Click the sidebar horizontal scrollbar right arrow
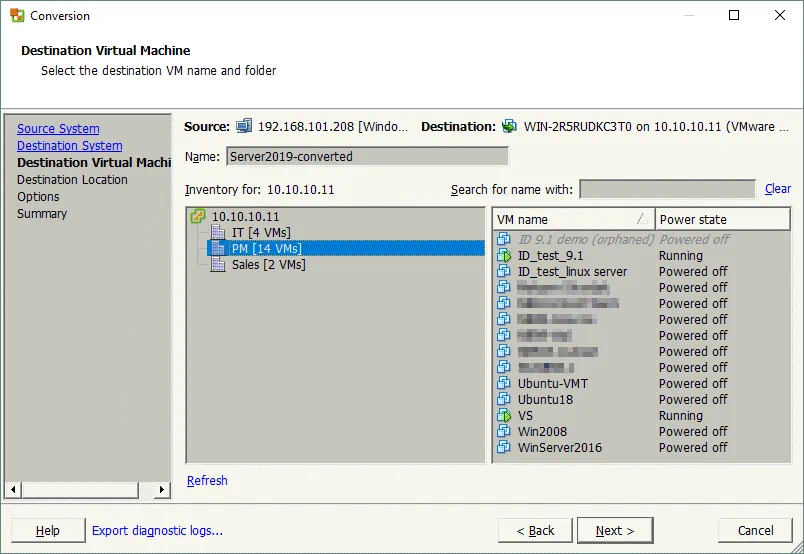This screenshot has width=804, height=554. click(x=165, y=490)
